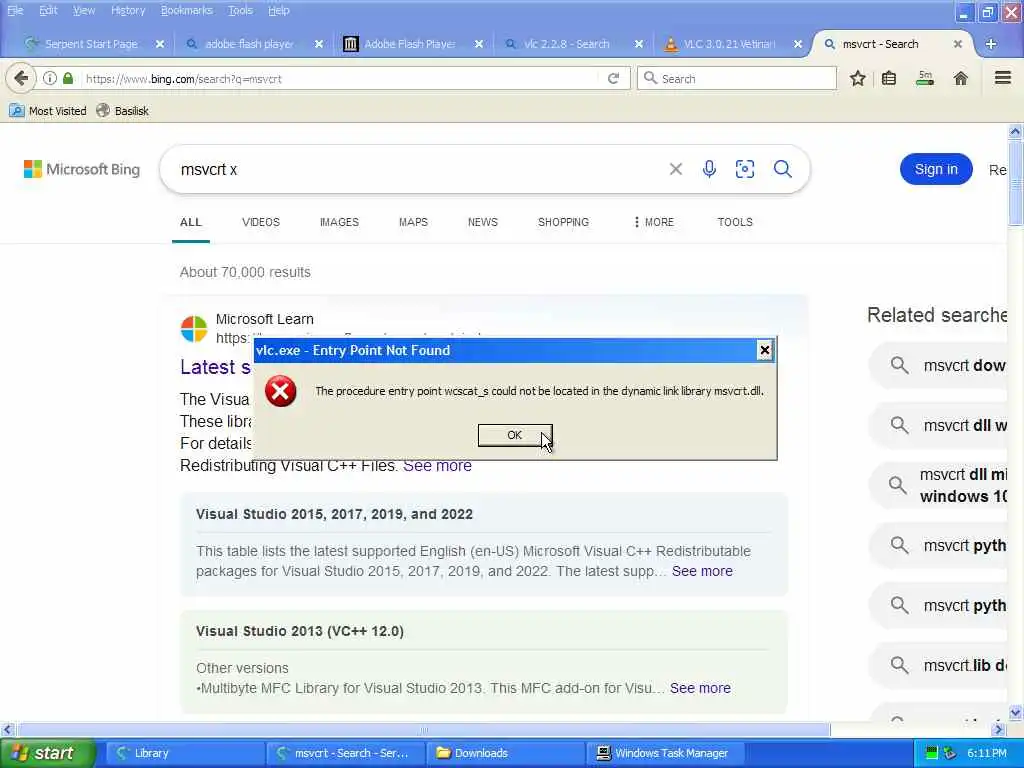The height and width of the screenshot is (768, 1024).
Task: Select the IMAGES search tab
Action: 339,222
